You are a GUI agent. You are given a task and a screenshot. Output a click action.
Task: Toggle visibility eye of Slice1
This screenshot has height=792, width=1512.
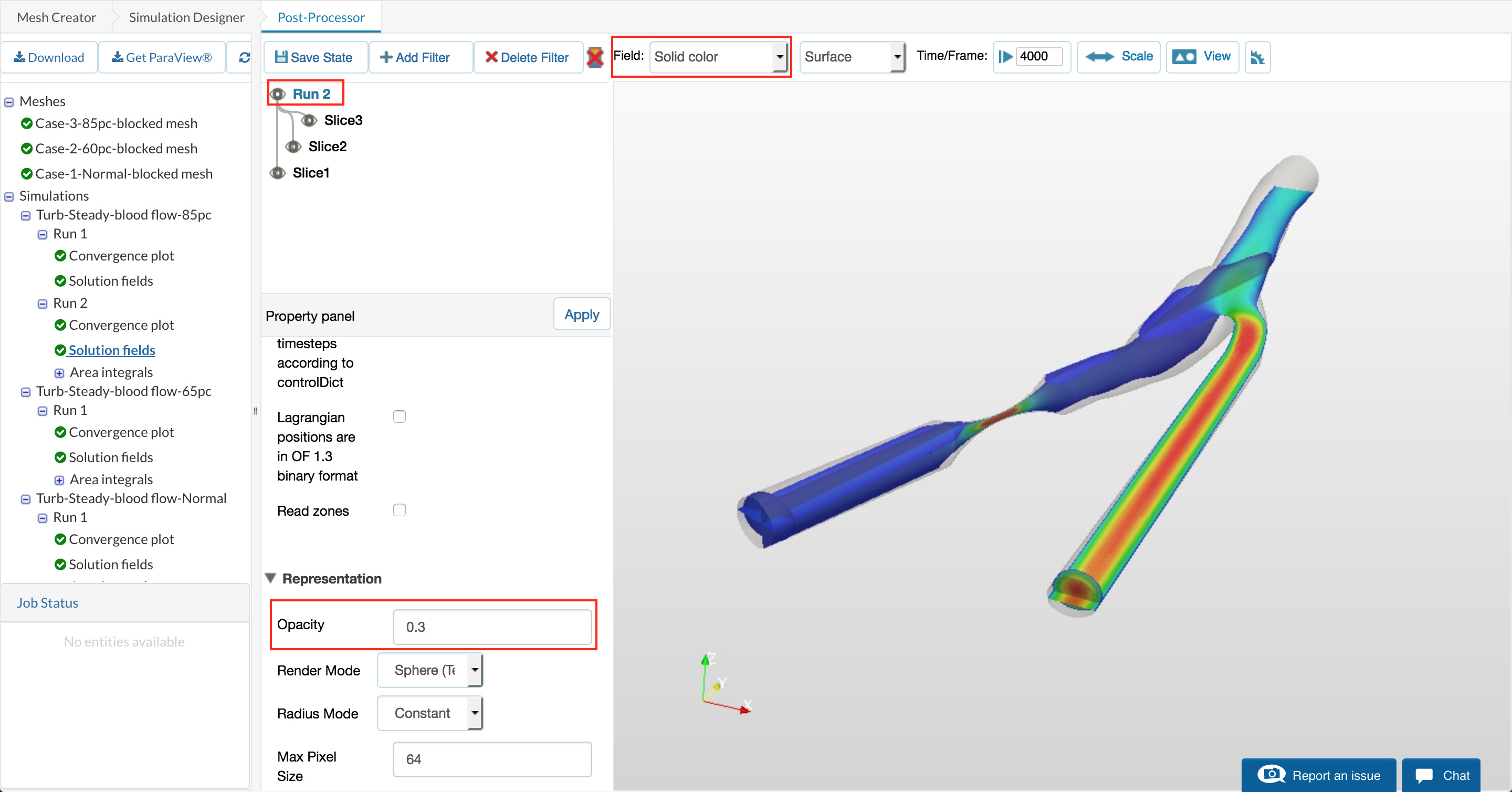[x=277, y=173]
